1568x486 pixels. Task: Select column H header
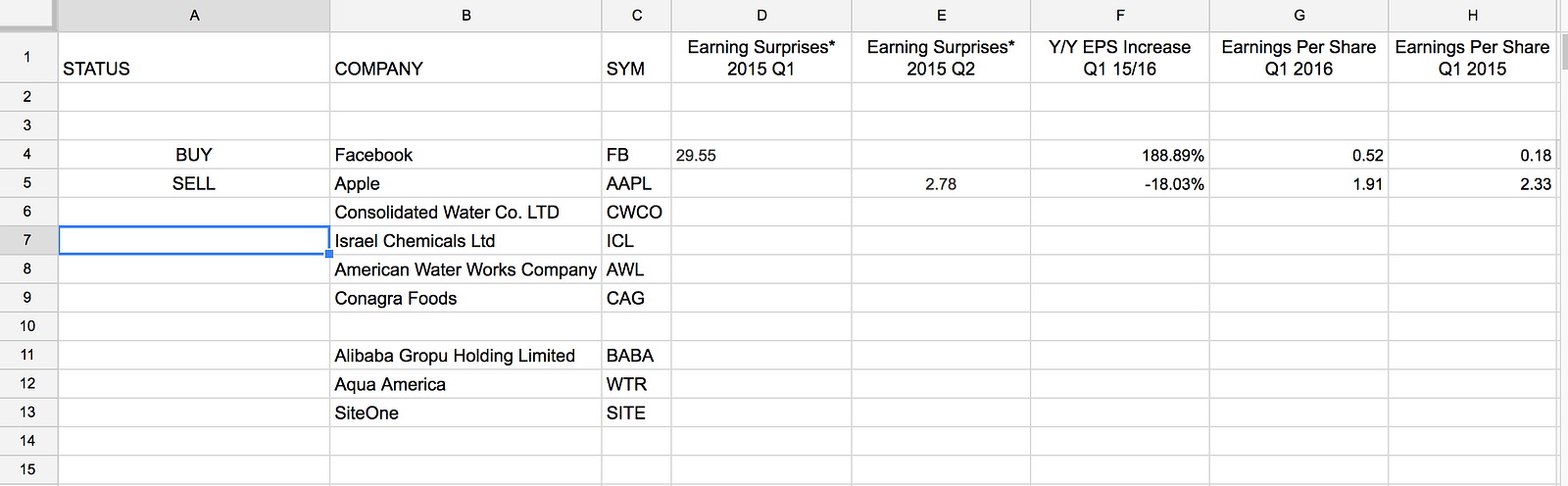1472,16
